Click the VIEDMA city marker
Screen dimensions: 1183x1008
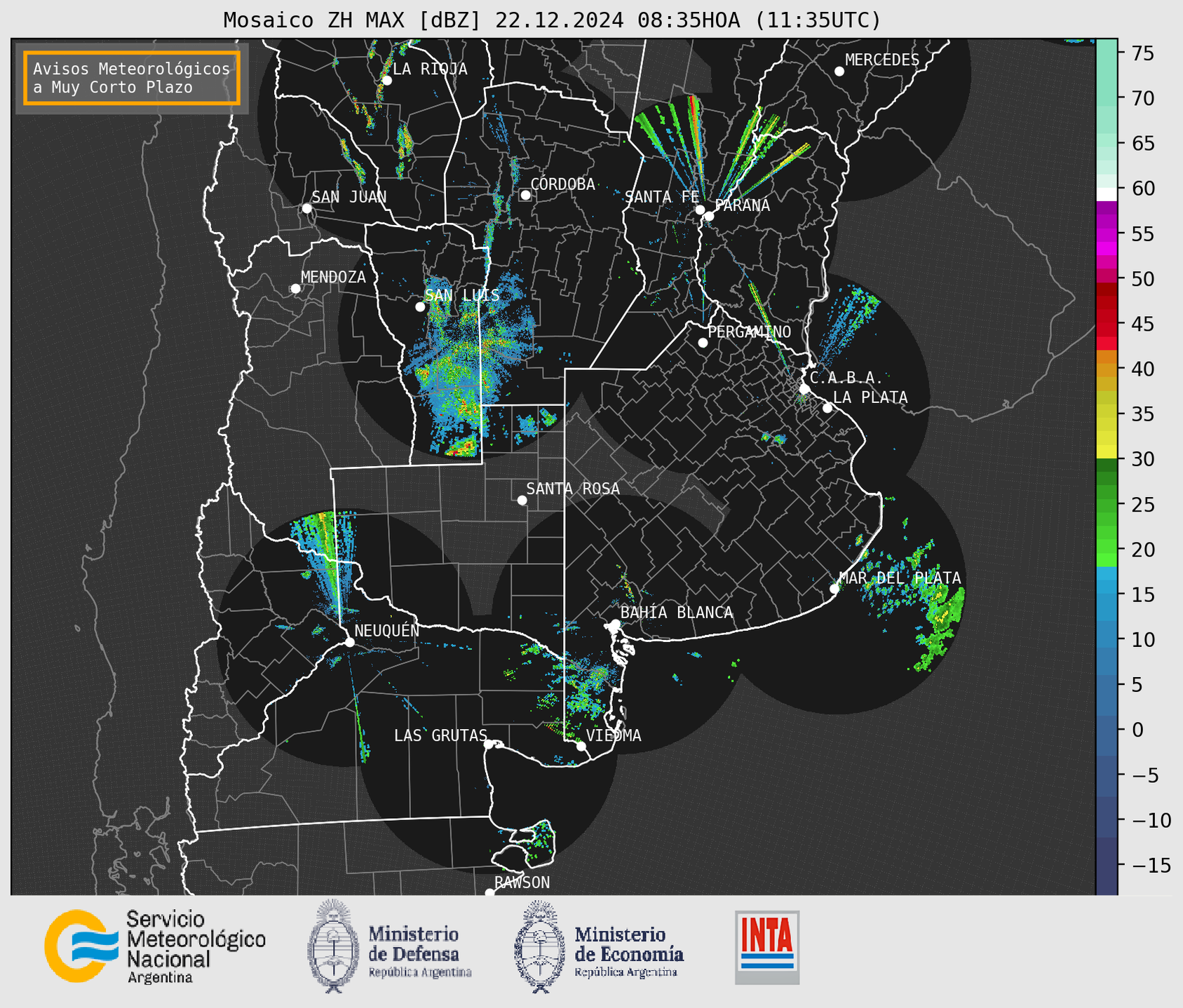tap(581, 746)
